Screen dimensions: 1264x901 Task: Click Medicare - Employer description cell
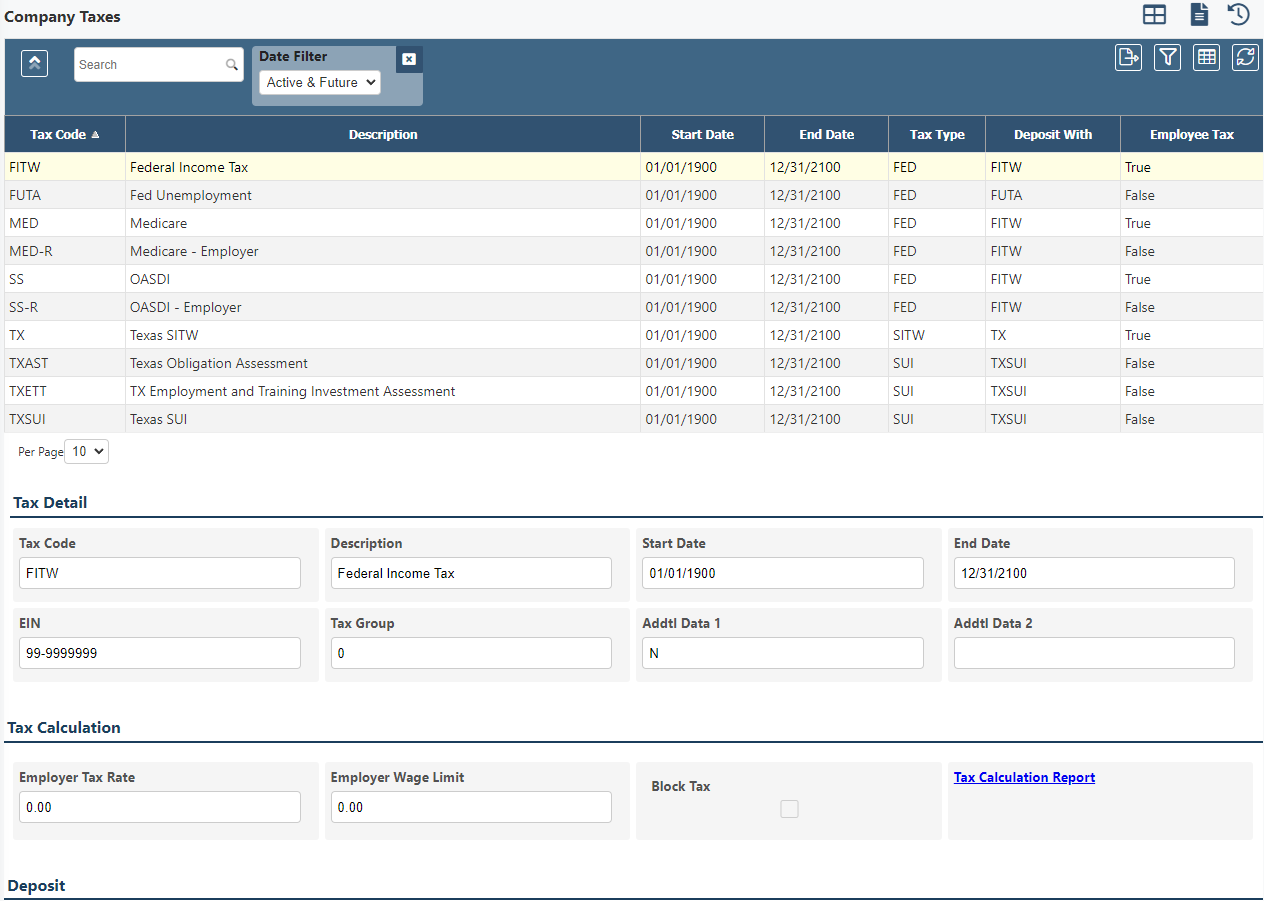coord(383,251)
